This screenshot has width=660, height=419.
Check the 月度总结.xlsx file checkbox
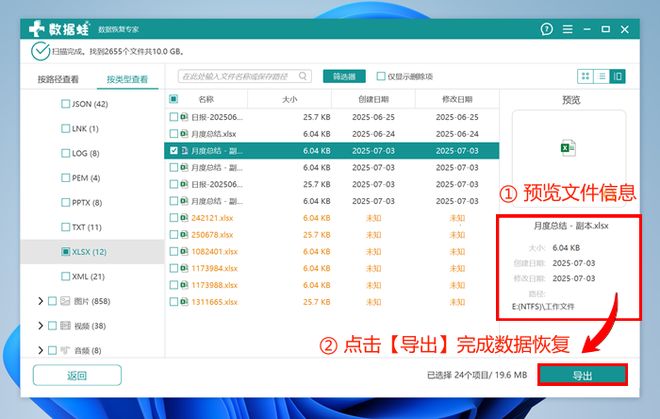tap(173, 133)
